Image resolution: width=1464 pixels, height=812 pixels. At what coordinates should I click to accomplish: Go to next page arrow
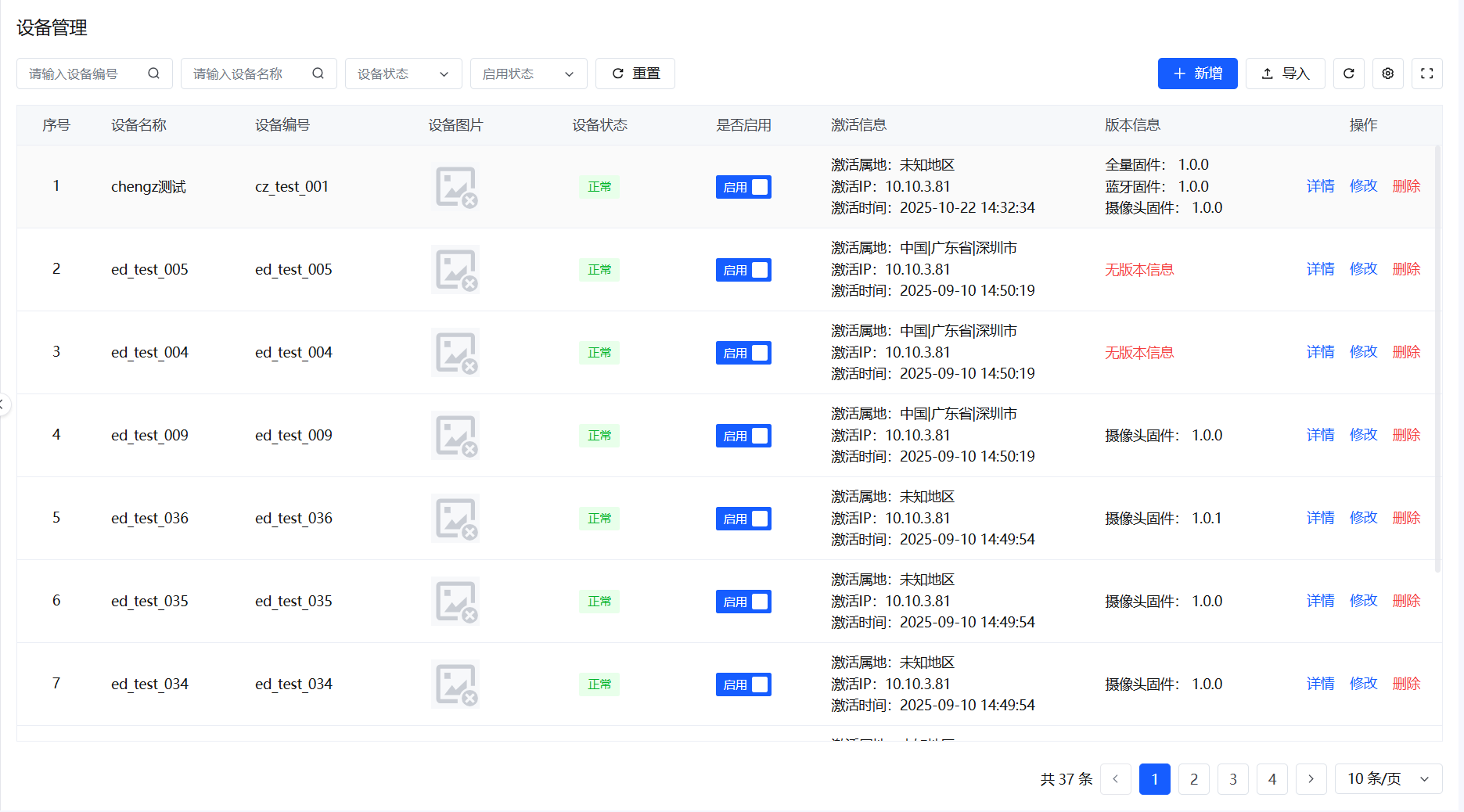coord(1311,778)
